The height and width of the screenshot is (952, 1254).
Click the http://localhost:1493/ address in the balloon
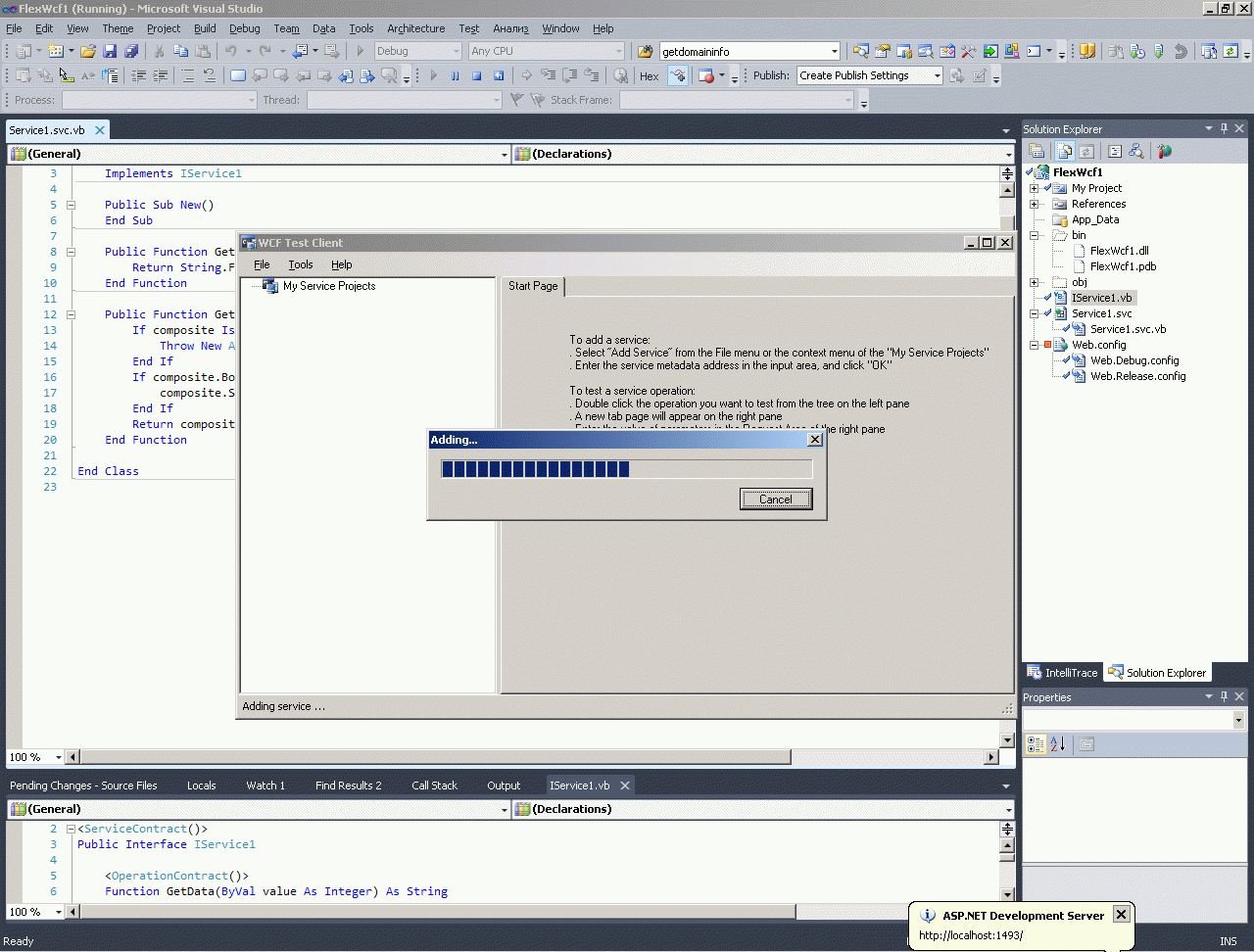coord(971,935)
